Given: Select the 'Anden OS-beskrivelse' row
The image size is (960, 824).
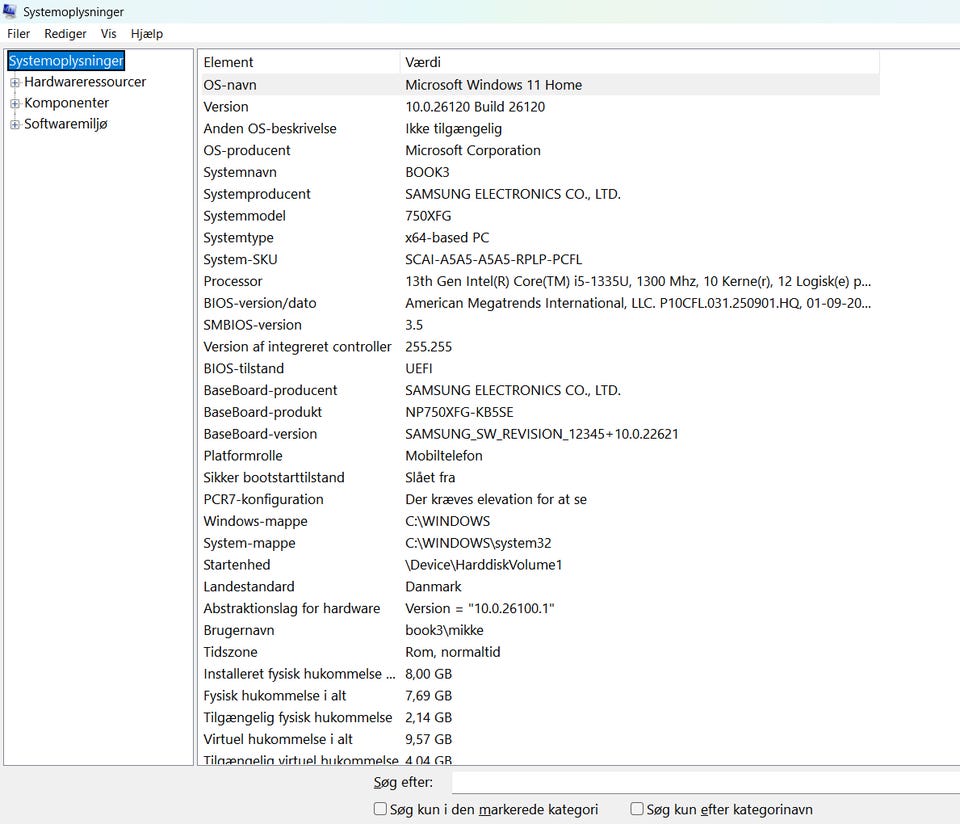Looking at the screenshot, I should click(541, 129).
